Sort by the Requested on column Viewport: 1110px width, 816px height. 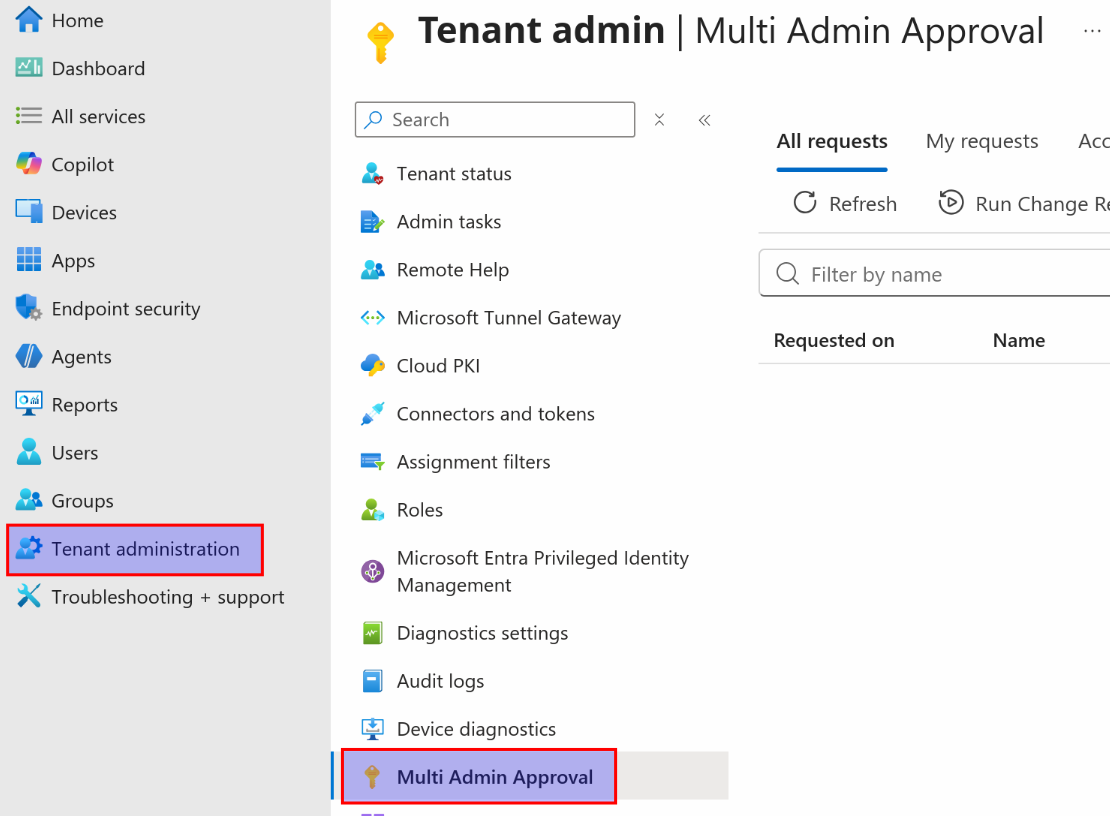[x=834, y=340]
